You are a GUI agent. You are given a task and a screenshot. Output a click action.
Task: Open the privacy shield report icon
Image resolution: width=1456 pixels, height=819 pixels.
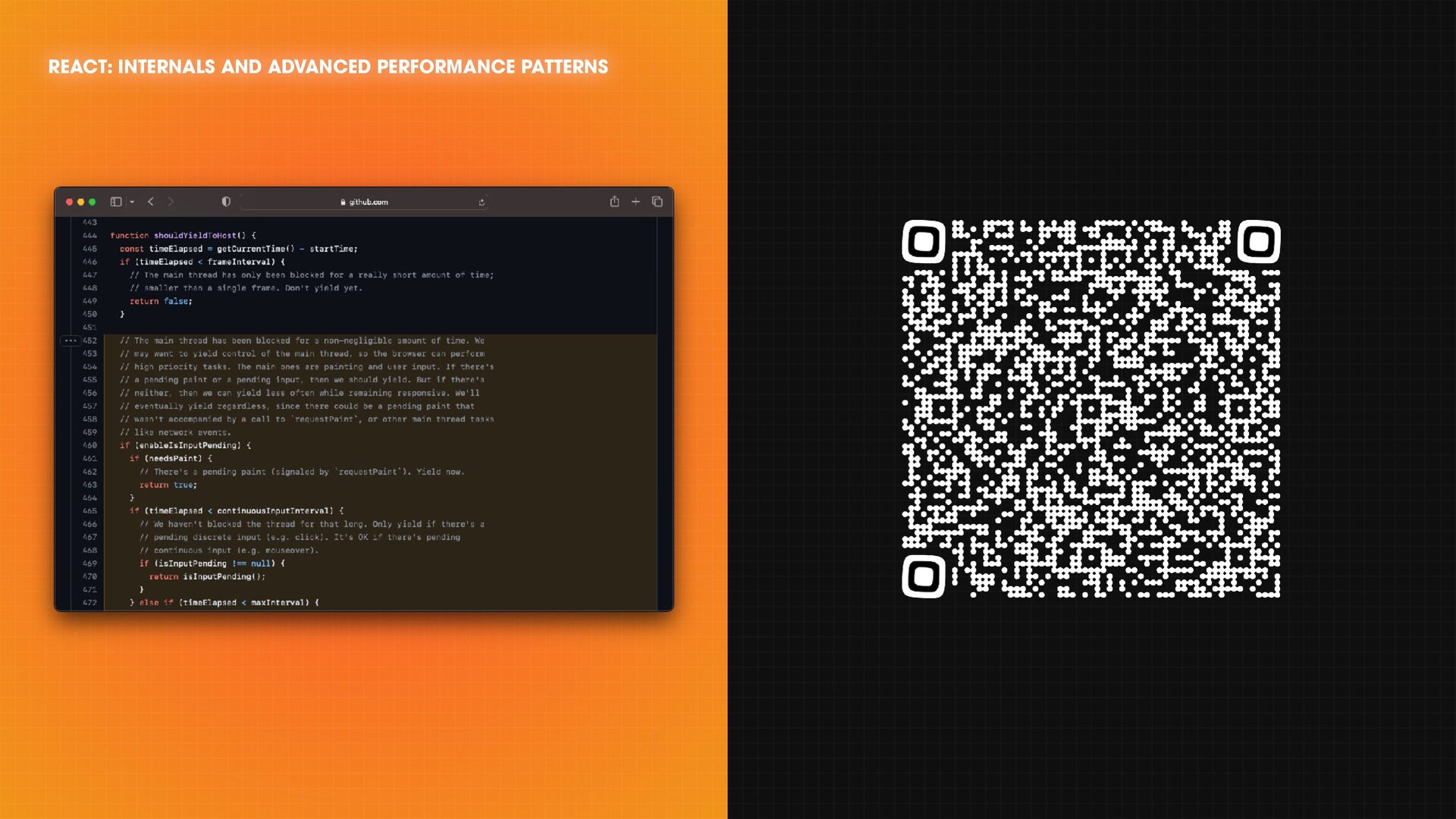[x=226, y=202]
